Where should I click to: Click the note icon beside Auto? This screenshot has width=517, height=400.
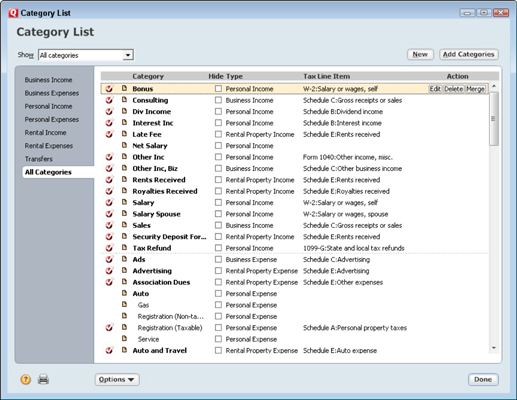coord(124,293)
